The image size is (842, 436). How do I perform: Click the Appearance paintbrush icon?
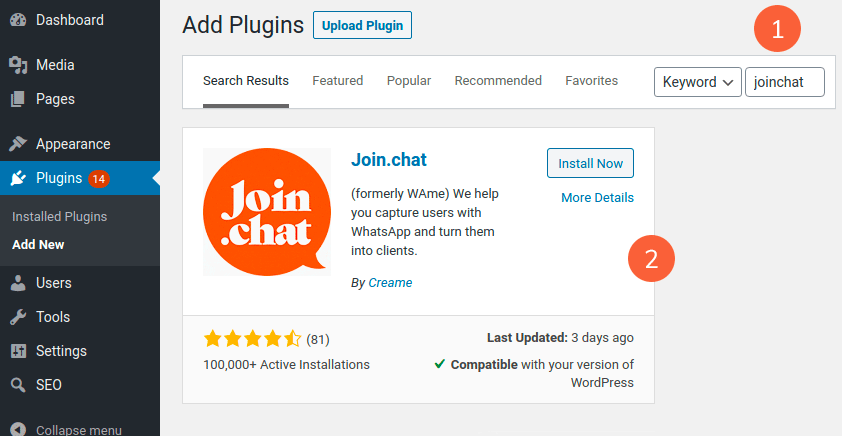pos(18,144)
